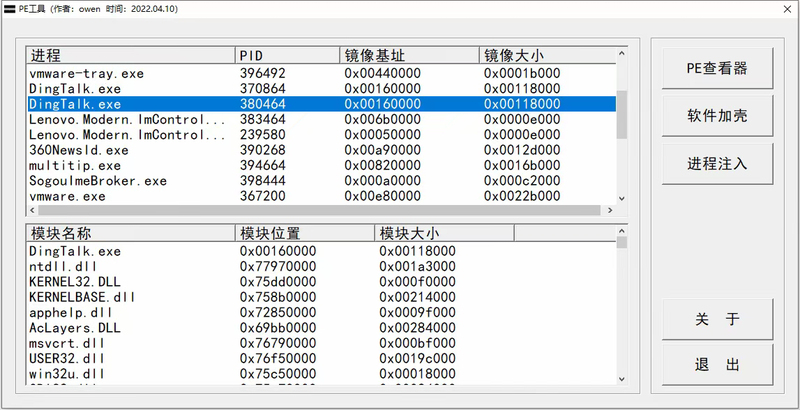Click module address 0x77970000
The width and height of the screenshot is (800, 410).
click(x=278, y=266)
